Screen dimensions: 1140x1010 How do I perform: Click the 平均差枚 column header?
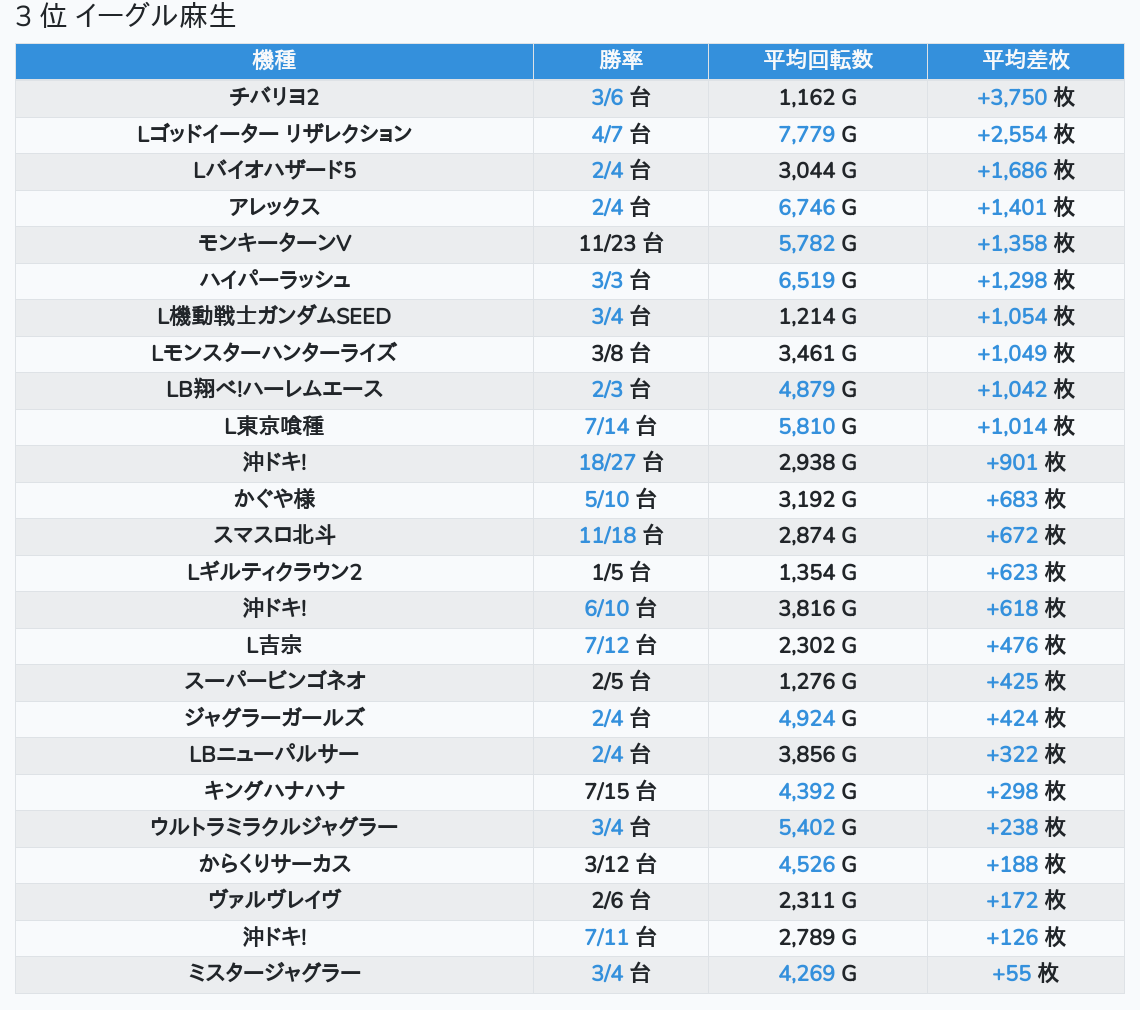[1026, 60]
